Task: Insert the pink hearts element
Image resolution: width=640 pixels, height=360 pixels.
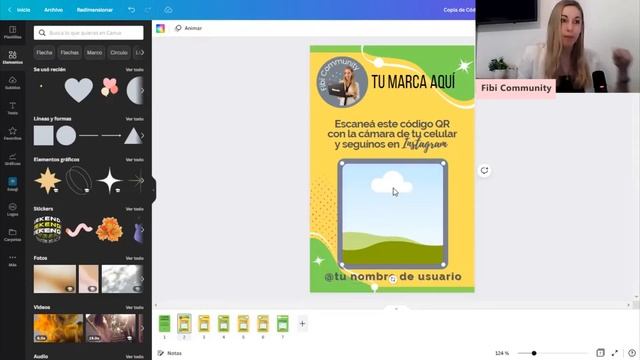Action: [x=109, y=87]
